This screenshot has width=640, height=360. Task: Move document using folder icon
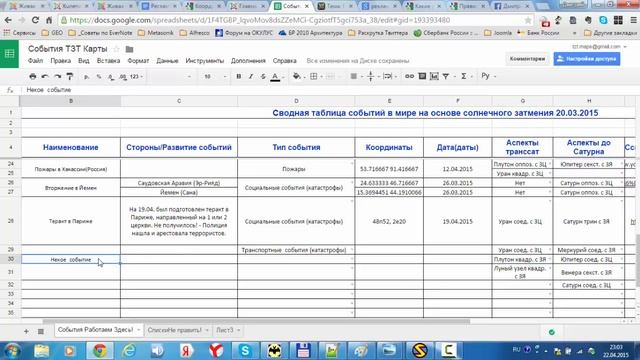(129, 49)
